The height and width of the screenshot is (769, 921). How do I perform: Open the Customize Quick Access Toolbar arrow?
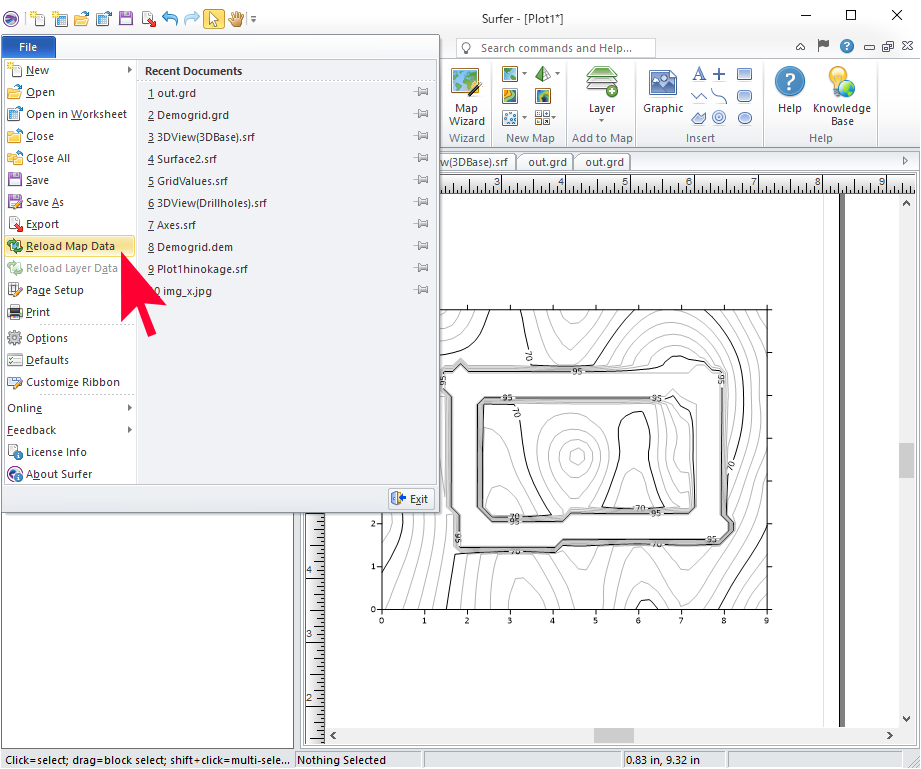[x=254, y=19]
